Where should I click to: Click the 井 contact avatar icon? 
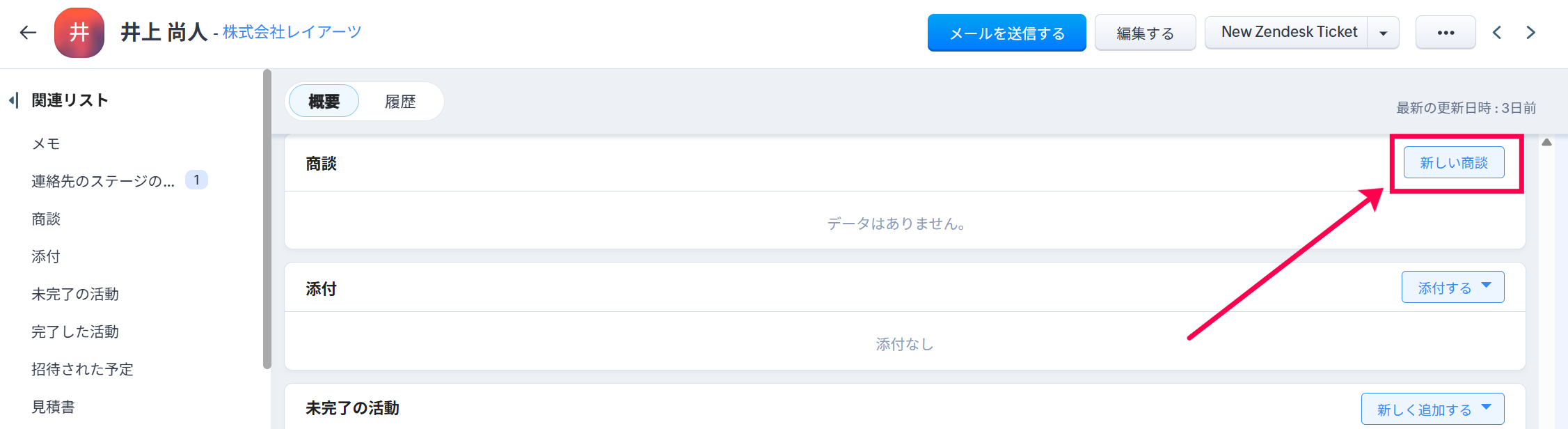[79, 33]
